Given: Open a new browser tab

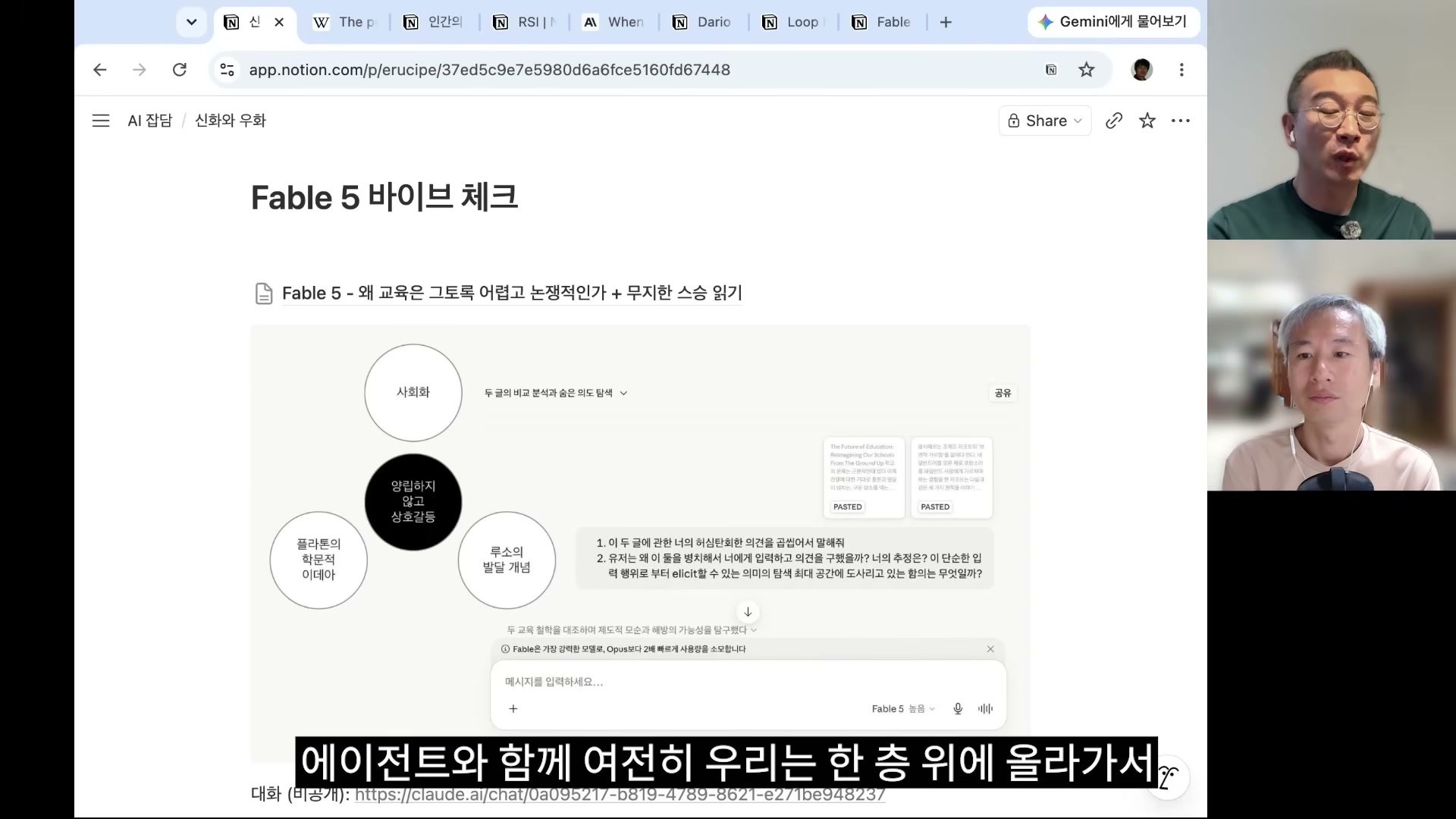Looking at the screenshot, I should click(x=946, y=22).
